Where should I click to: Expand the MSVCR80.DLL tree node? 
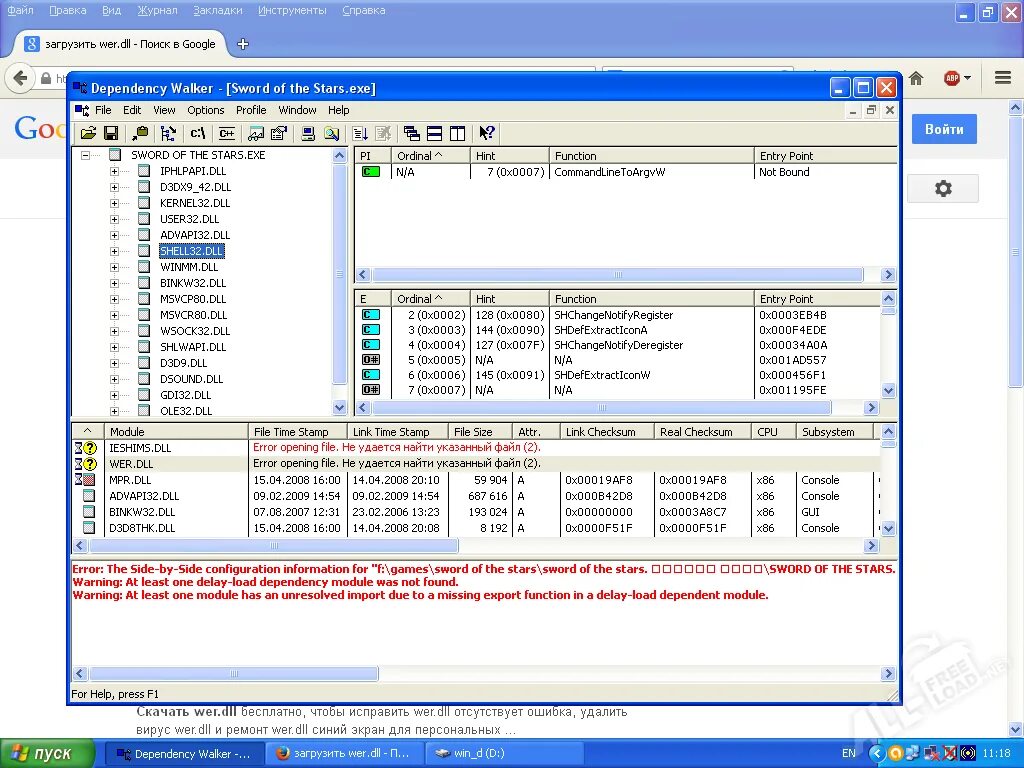point(114,315)
